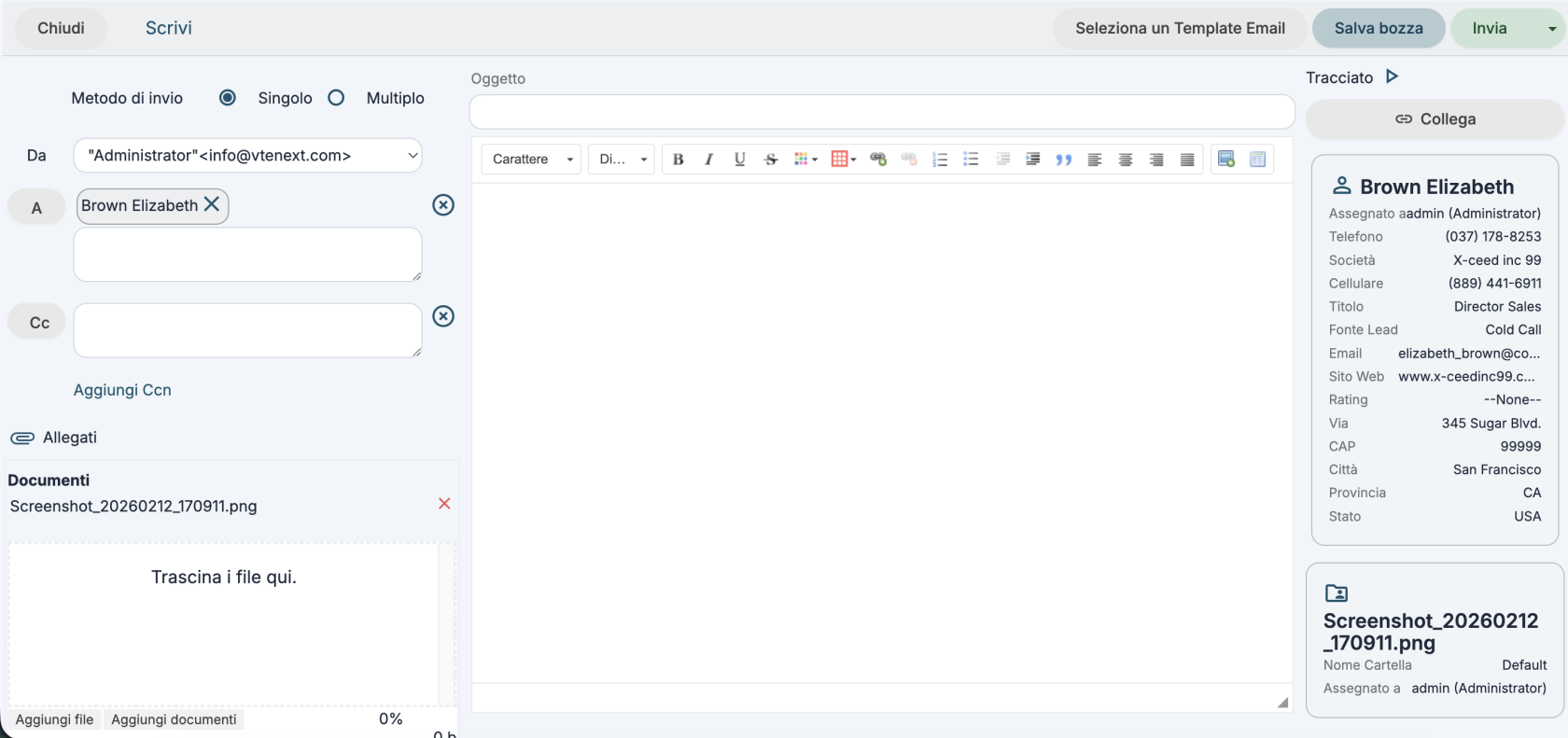The width and height of the screenshot is (1568, 738).
Task: Click the Trascina i file qui drop area
Action: pos(224,623)
